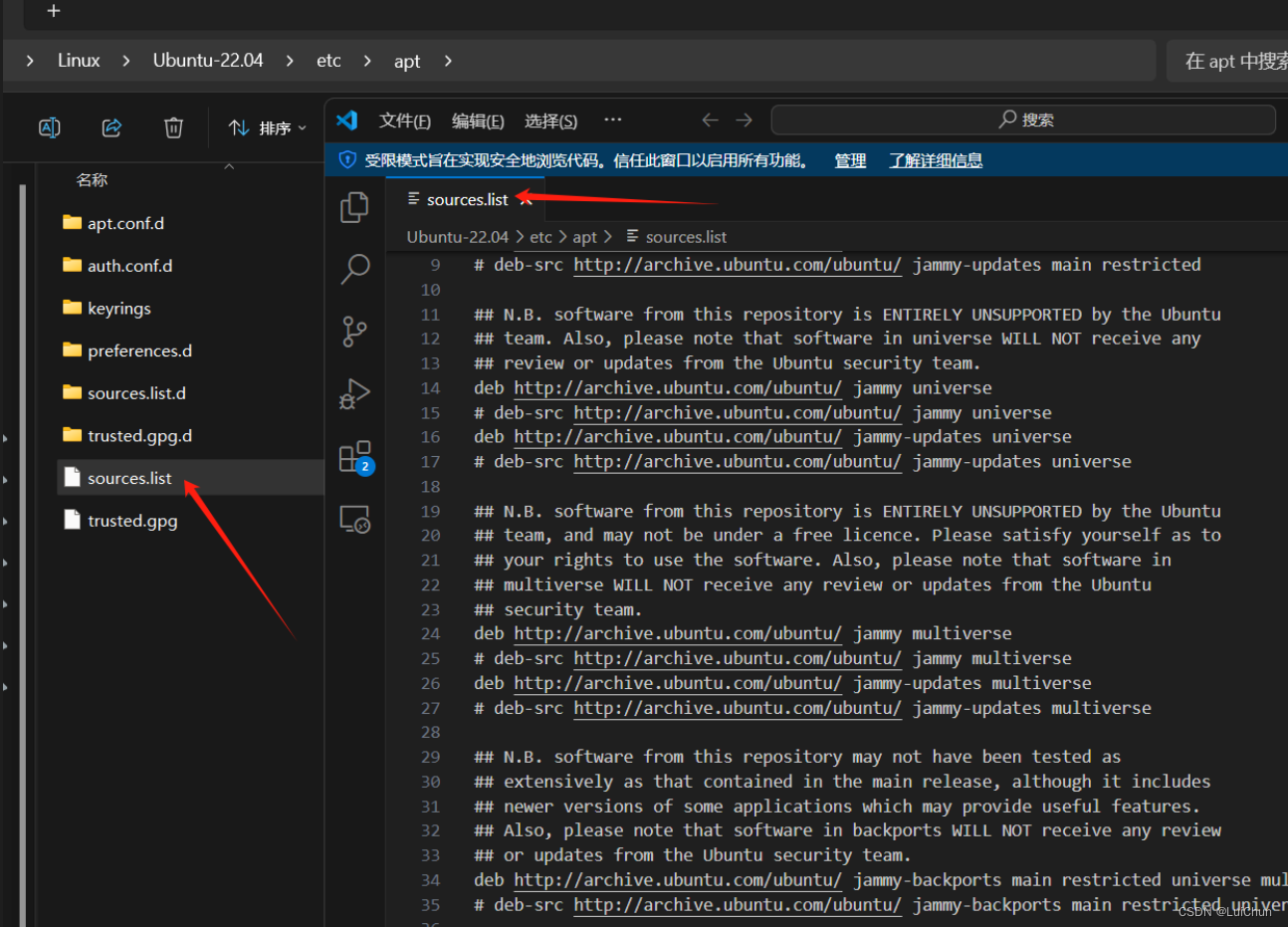
Task: Click the rename icon in File Explorer toolbar
Action: click(x=49, y=127)
